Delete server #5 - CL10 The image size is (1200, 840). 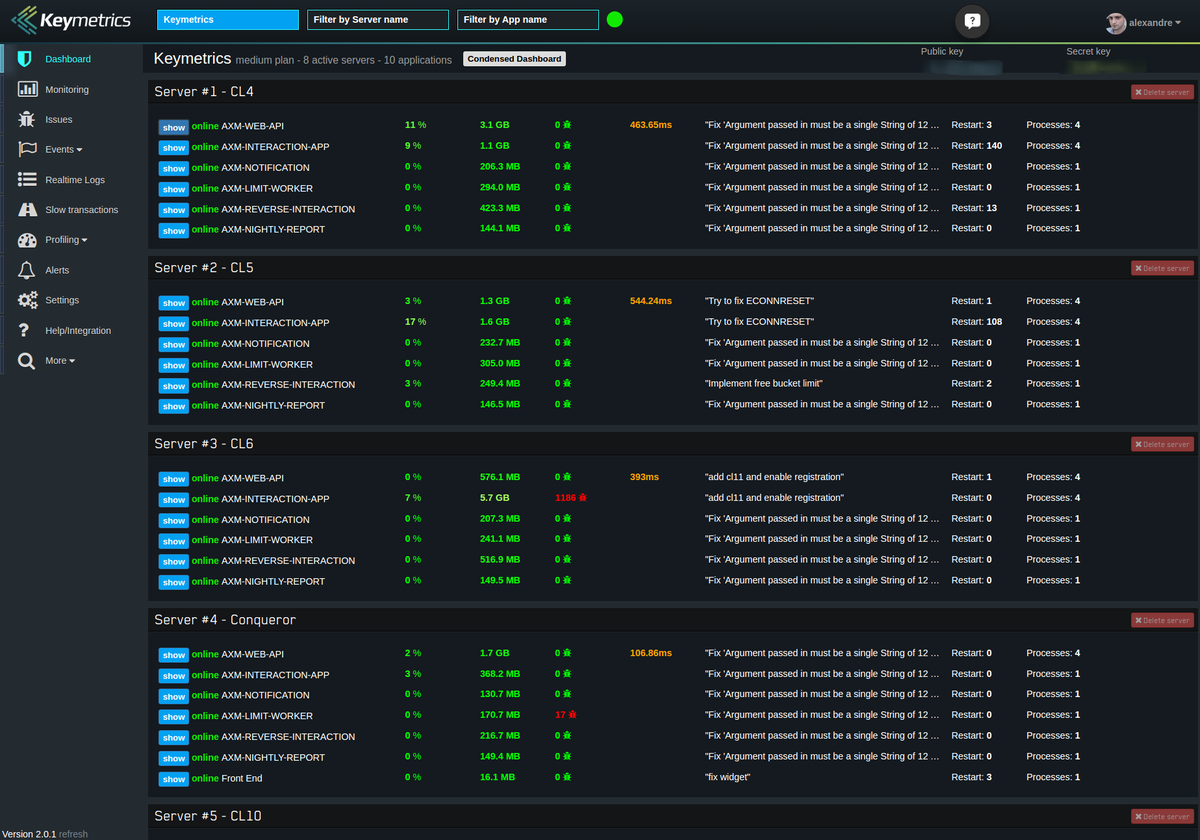tap(1162, 817)
